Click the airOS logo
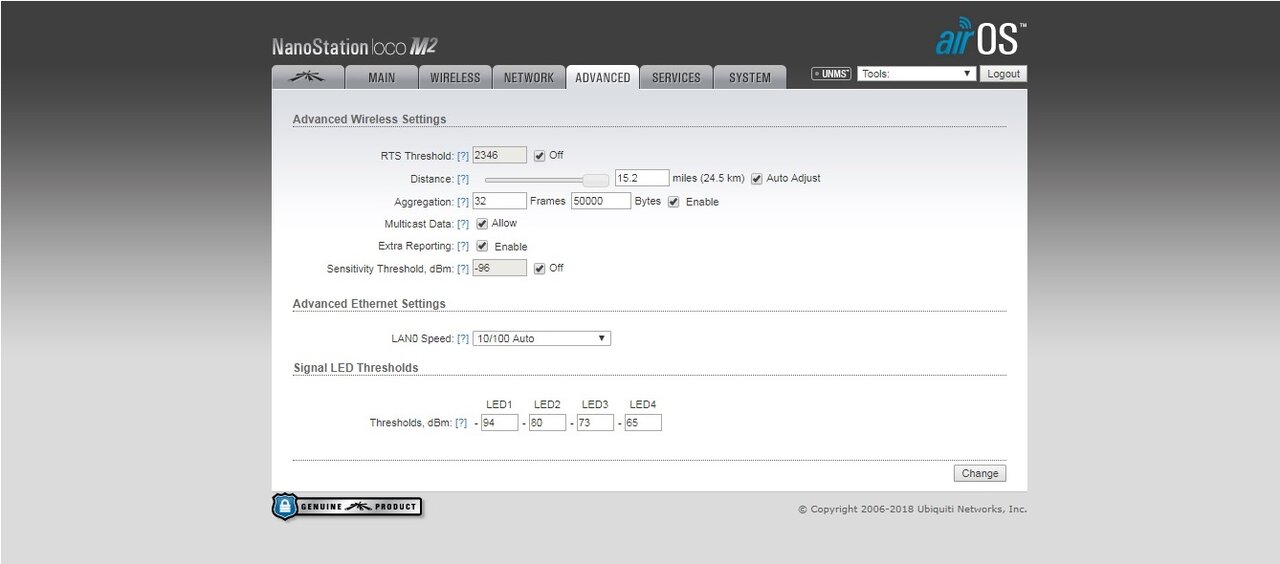Viewport: 1280px width, 564px height. (981, 38)
